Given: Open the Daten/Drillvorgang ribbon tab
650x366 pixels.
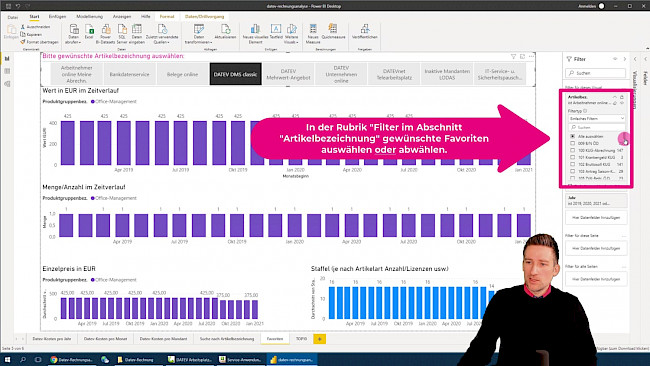Looking at the screenshot, I should pyautogui.click(x=204, y=17).
